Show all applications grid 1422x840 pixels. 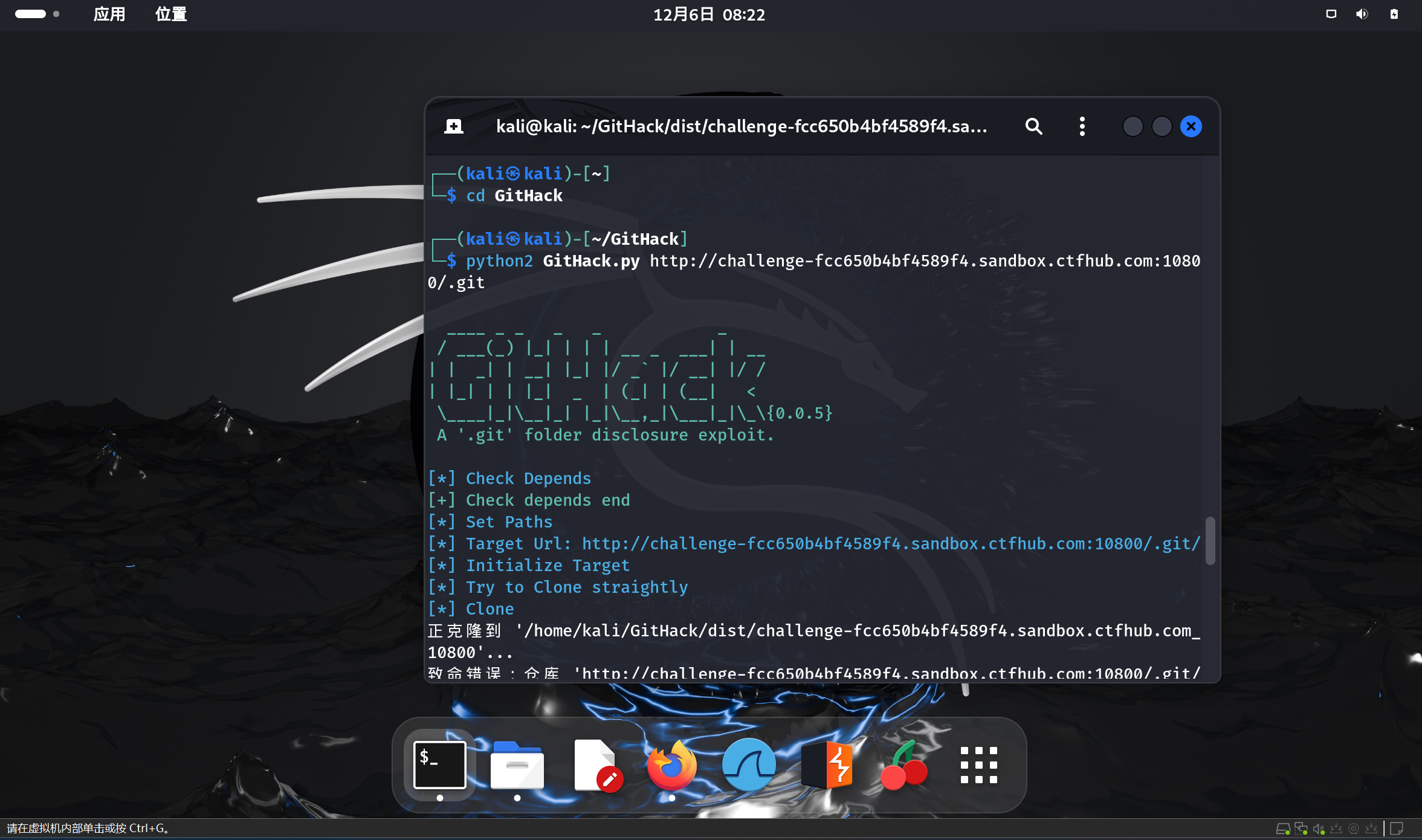click(978, 765)
